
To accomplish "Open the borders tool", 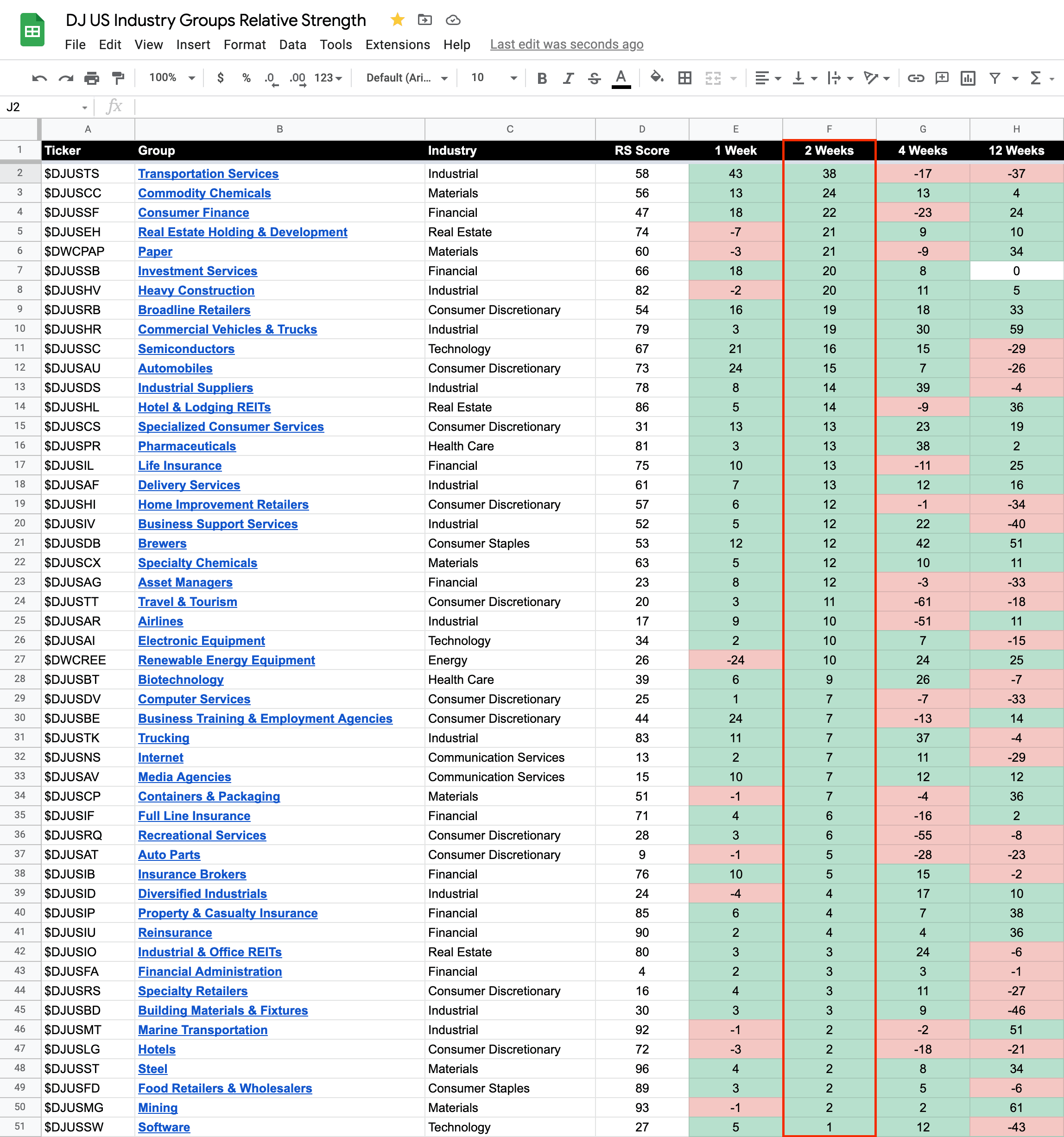I will point(685,78).
